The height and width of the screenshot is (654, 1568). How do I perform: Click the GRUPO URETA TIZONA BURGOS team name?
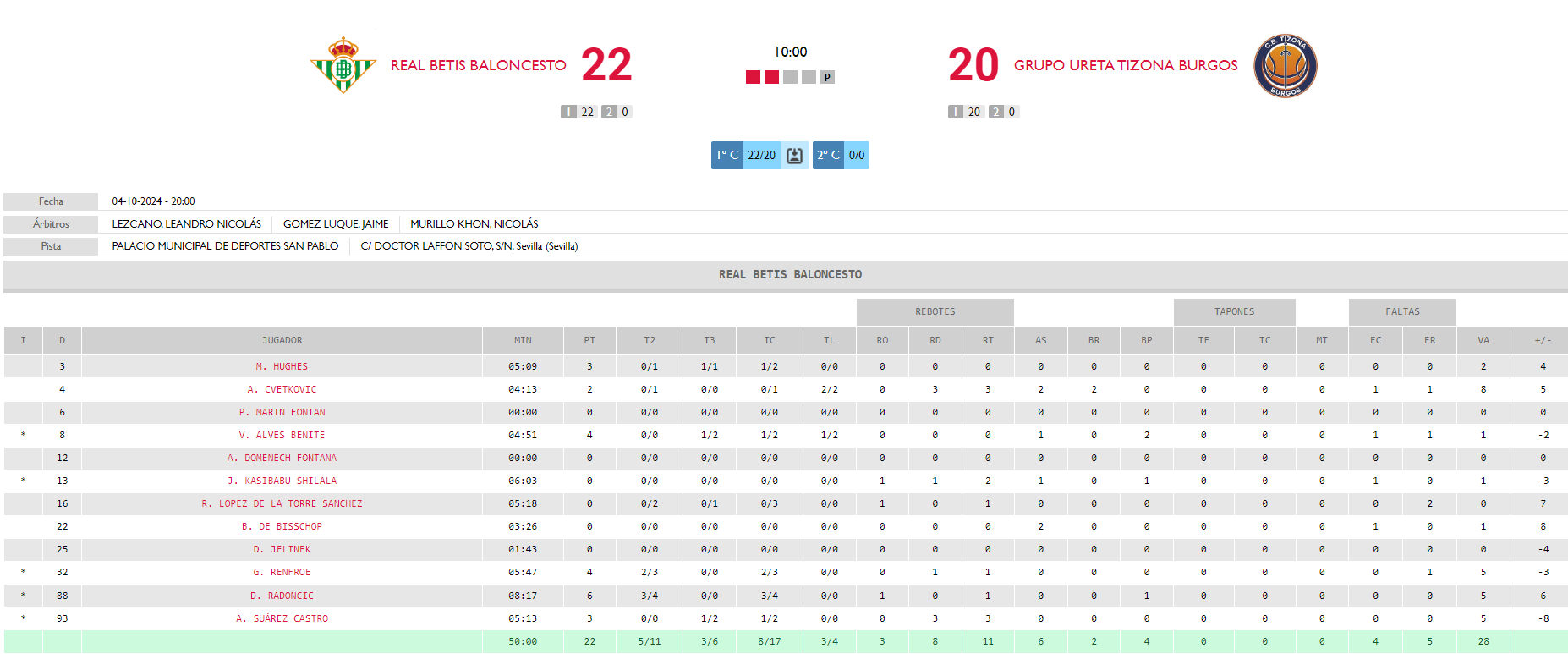tap(1126, 65)
